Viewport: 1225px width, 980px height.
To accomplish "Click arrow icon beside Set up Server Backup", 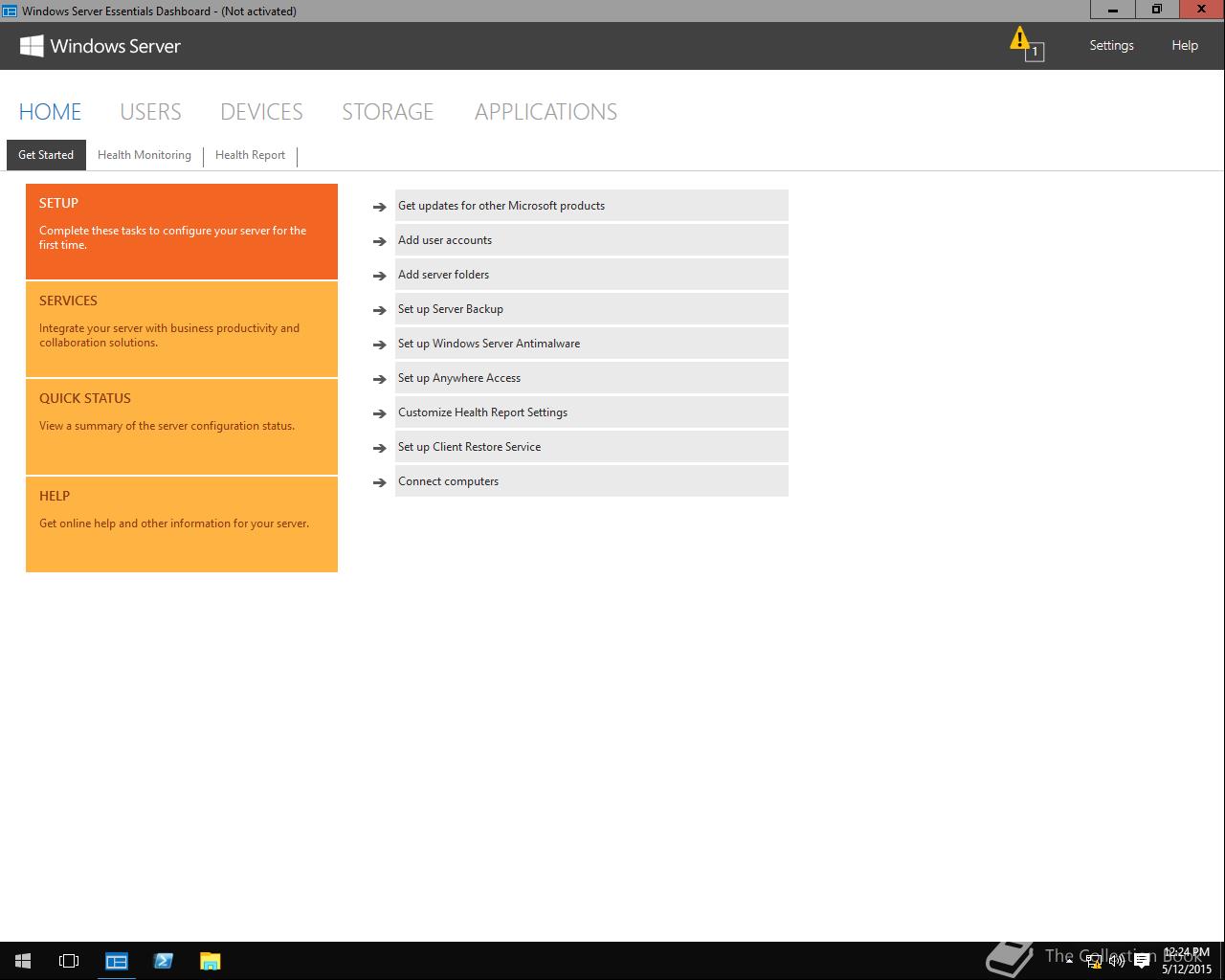I will (380, 310).
